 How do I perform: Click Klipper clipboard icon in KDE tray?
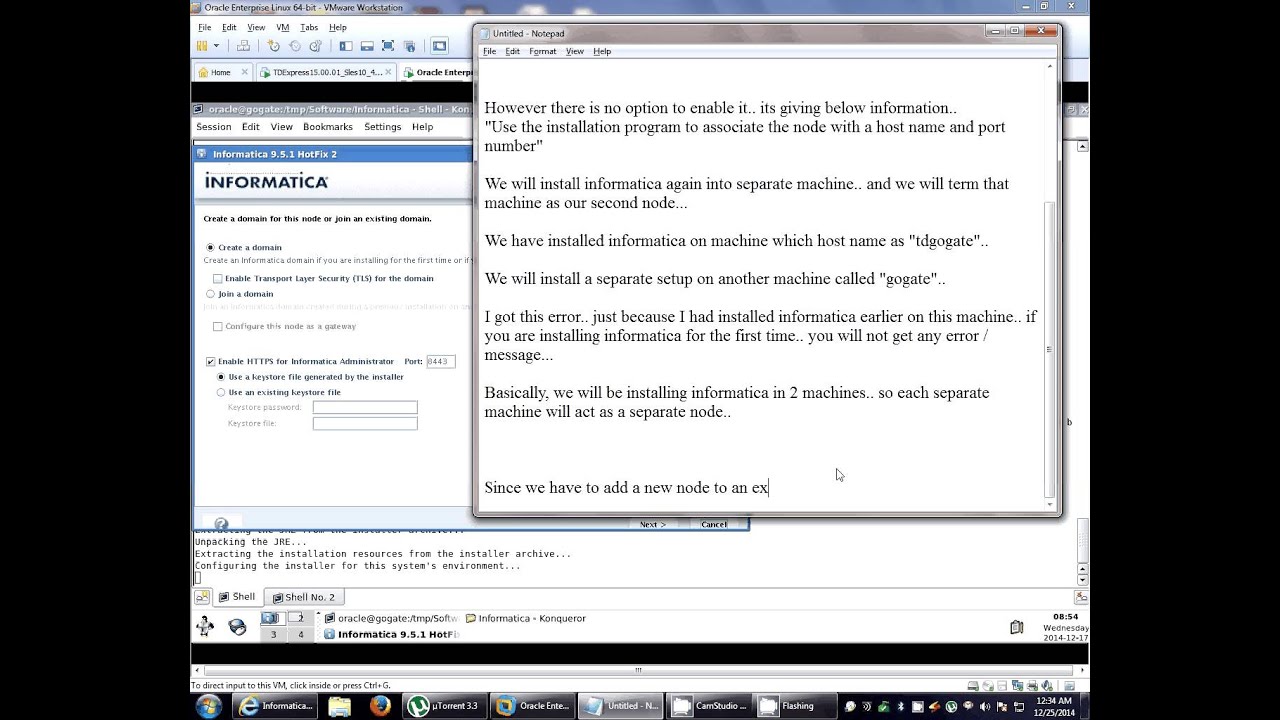(1017, 627)
